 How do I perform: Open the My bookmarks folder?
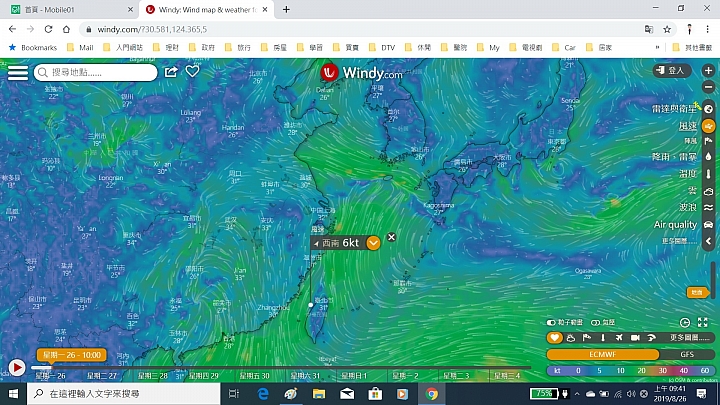488,47
